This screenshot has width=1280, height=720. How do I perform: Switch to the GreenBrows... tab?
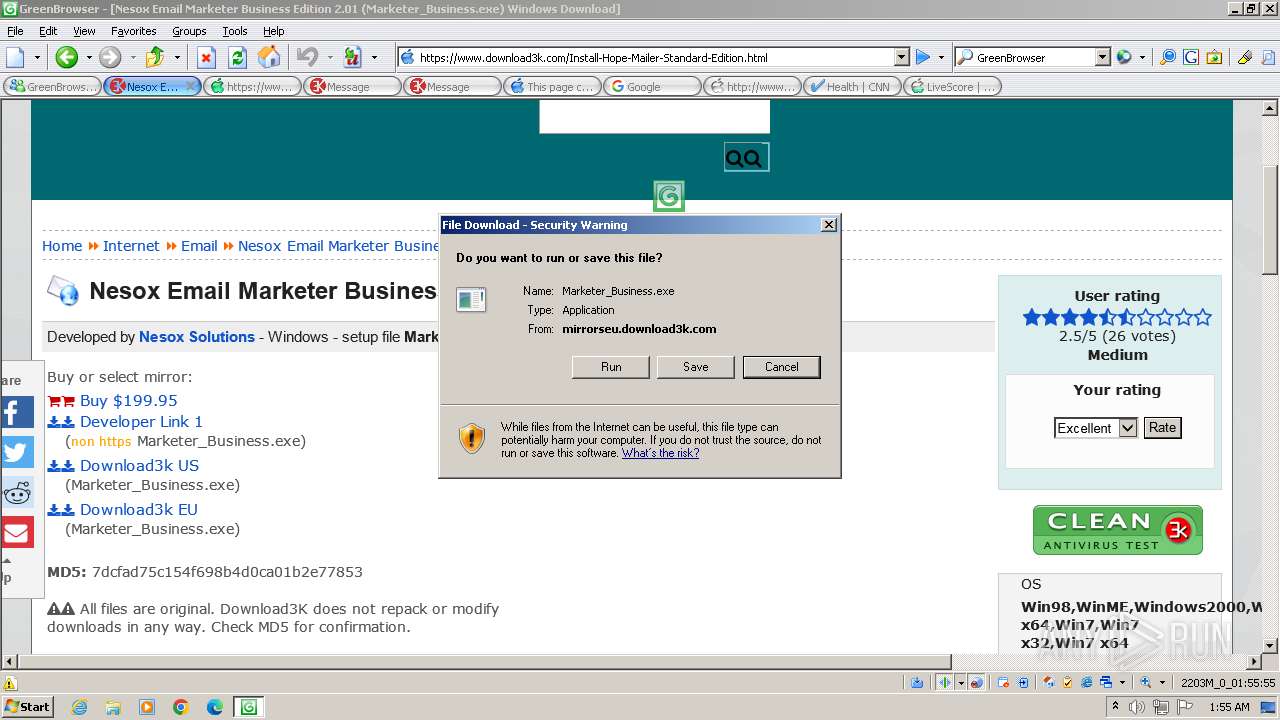[52, 87]
